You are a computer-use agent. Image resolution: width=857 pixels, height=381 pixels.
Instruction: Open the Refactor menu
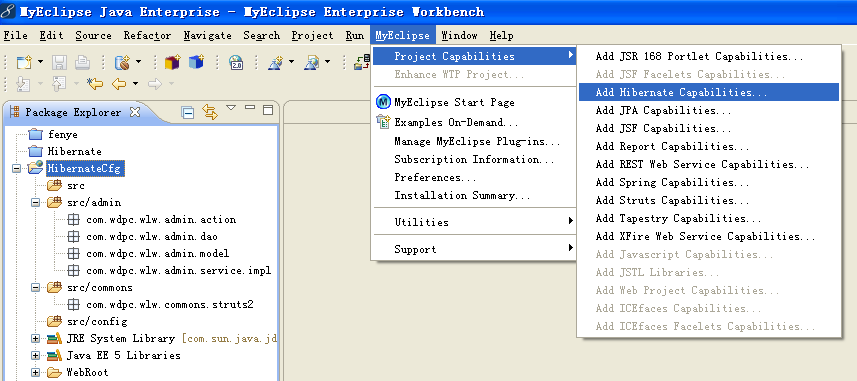click(x=147, y=36)
